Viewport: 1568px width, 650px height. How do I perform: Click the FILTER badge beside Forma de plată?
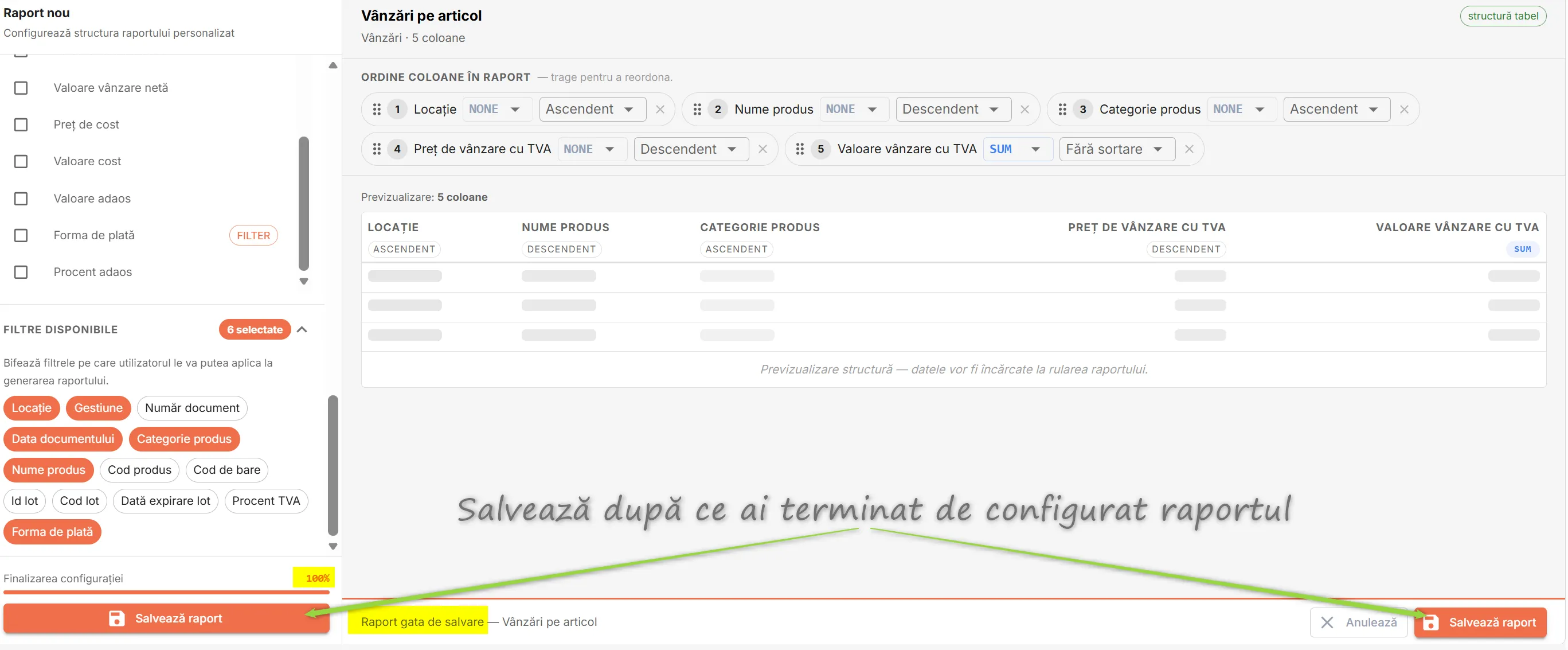253,236
